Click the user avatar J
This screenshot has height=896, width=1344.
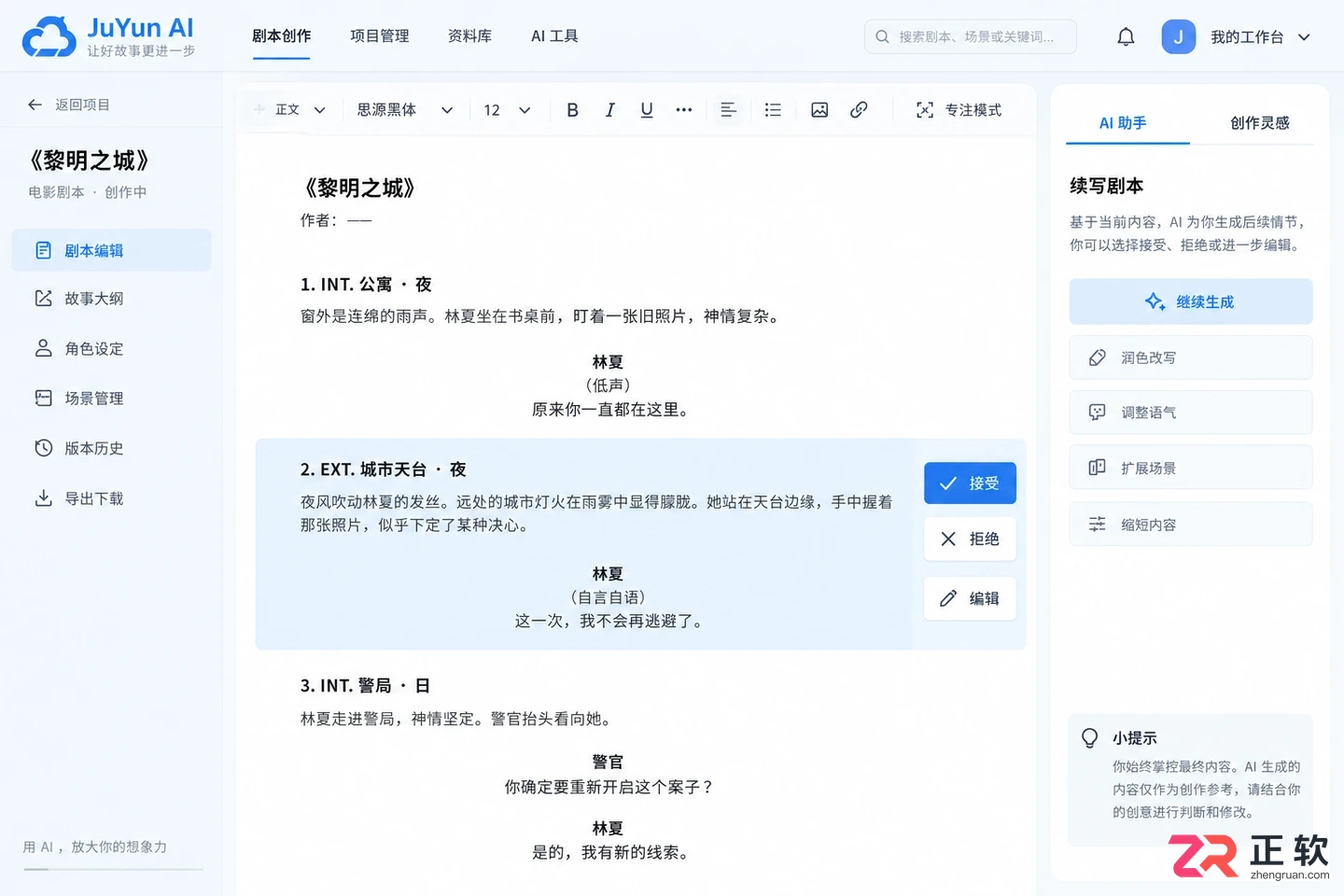pos(1178,37)
